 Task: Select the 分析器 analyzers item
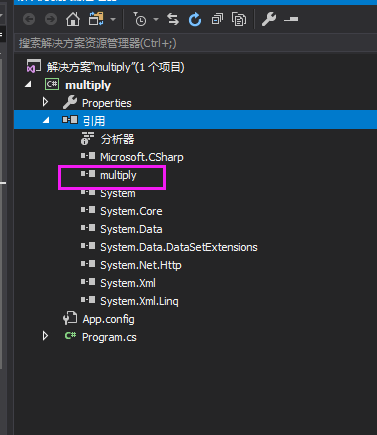click(x=117, y=139)
